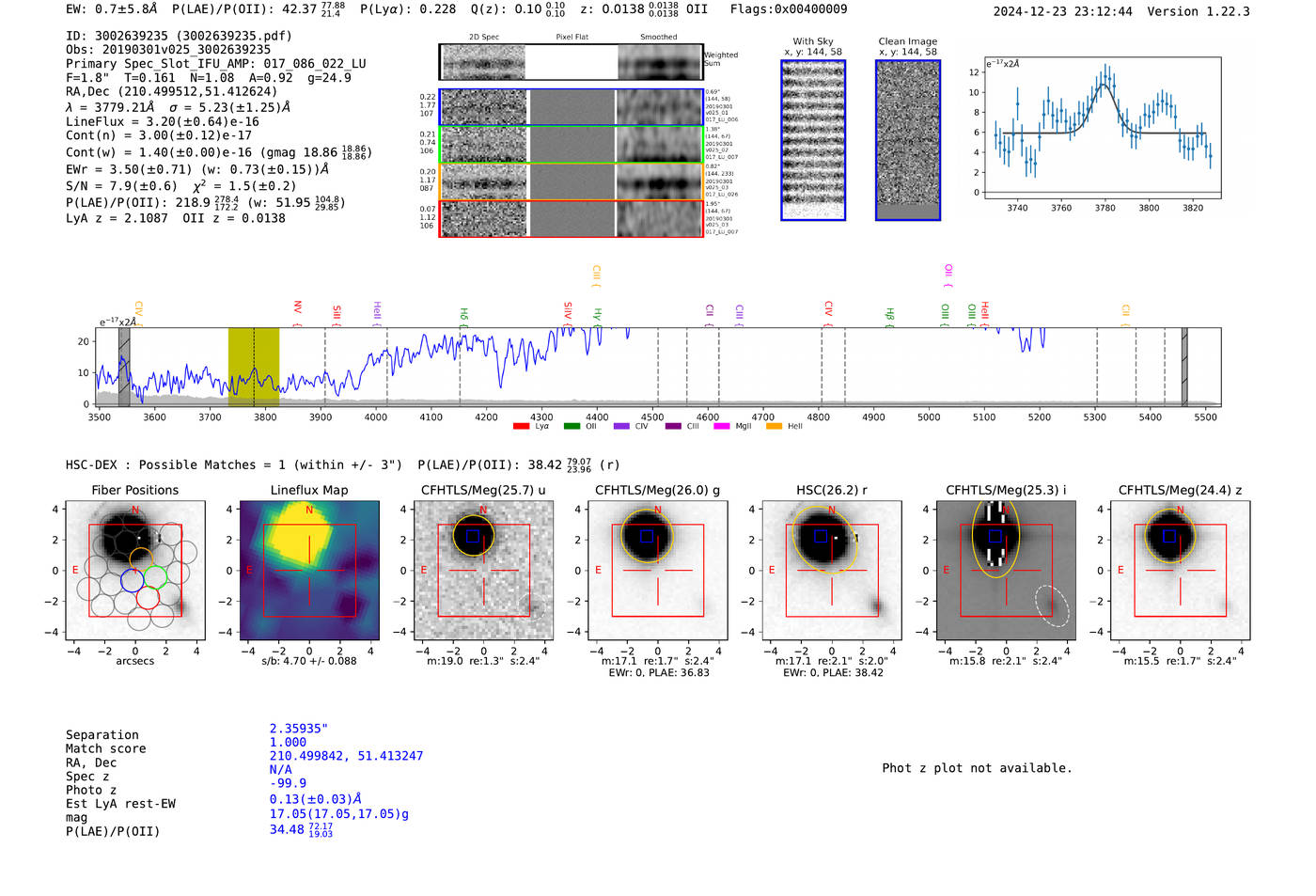Viewport: 1316px width, 896px height.
Task: Click the Weighted Sum 2D spectrum row
Action: pos(571,62)
